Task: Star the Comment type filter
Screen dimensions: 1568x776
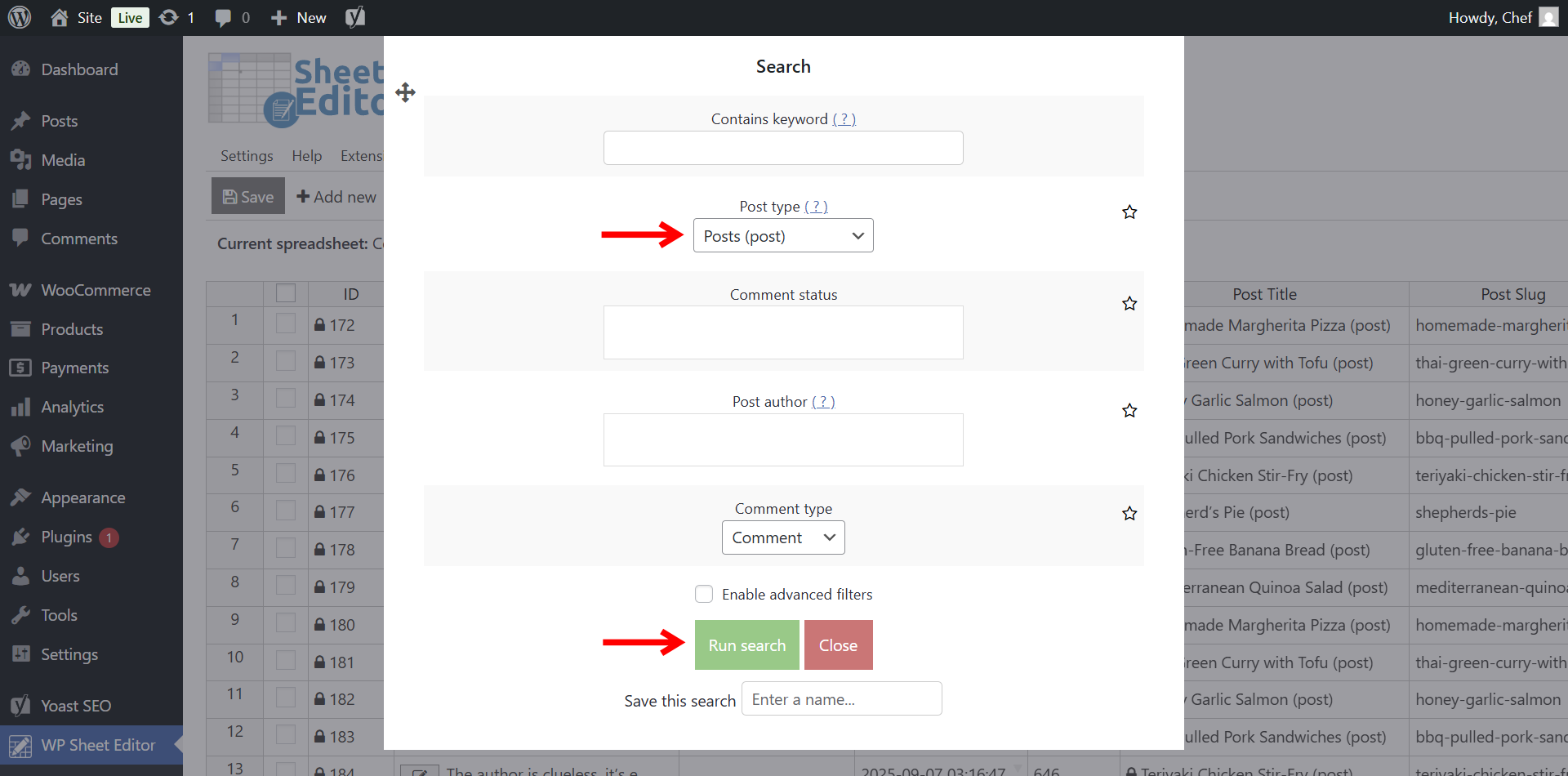Action: point(1129,514)
